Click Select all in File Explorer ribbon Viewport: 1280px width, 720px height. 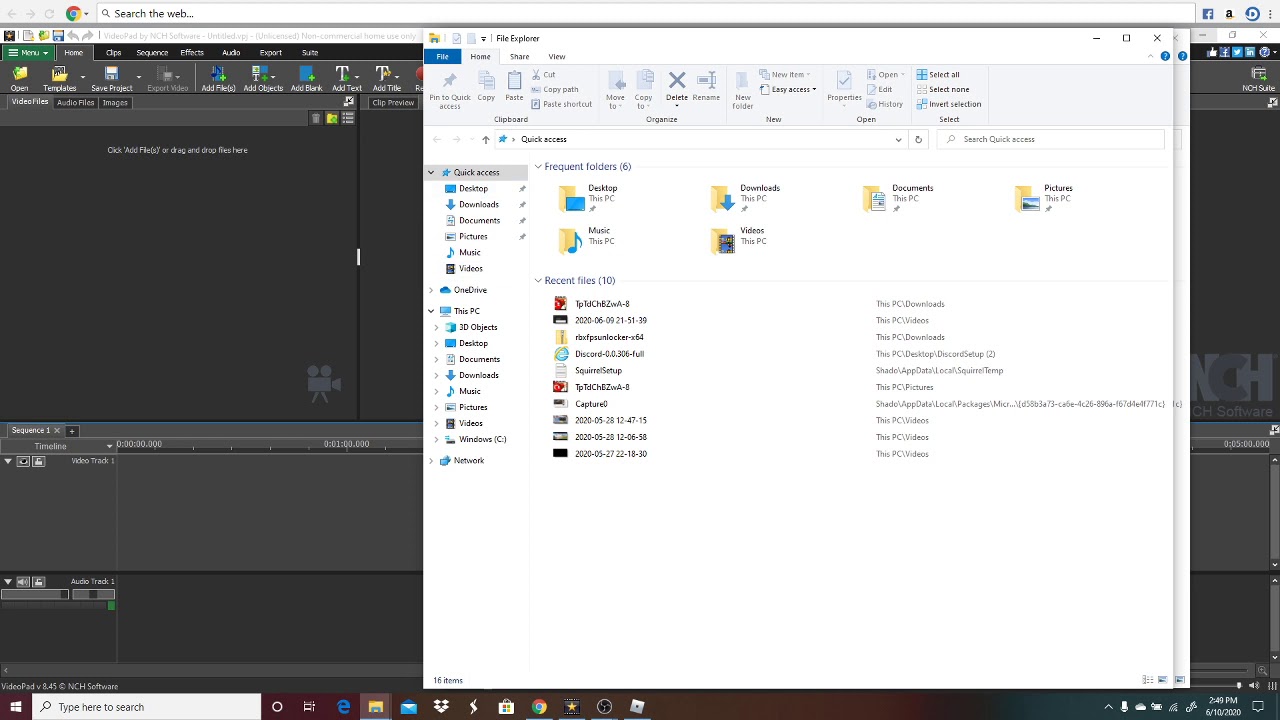pyautogui.click(x=938, y=74)
